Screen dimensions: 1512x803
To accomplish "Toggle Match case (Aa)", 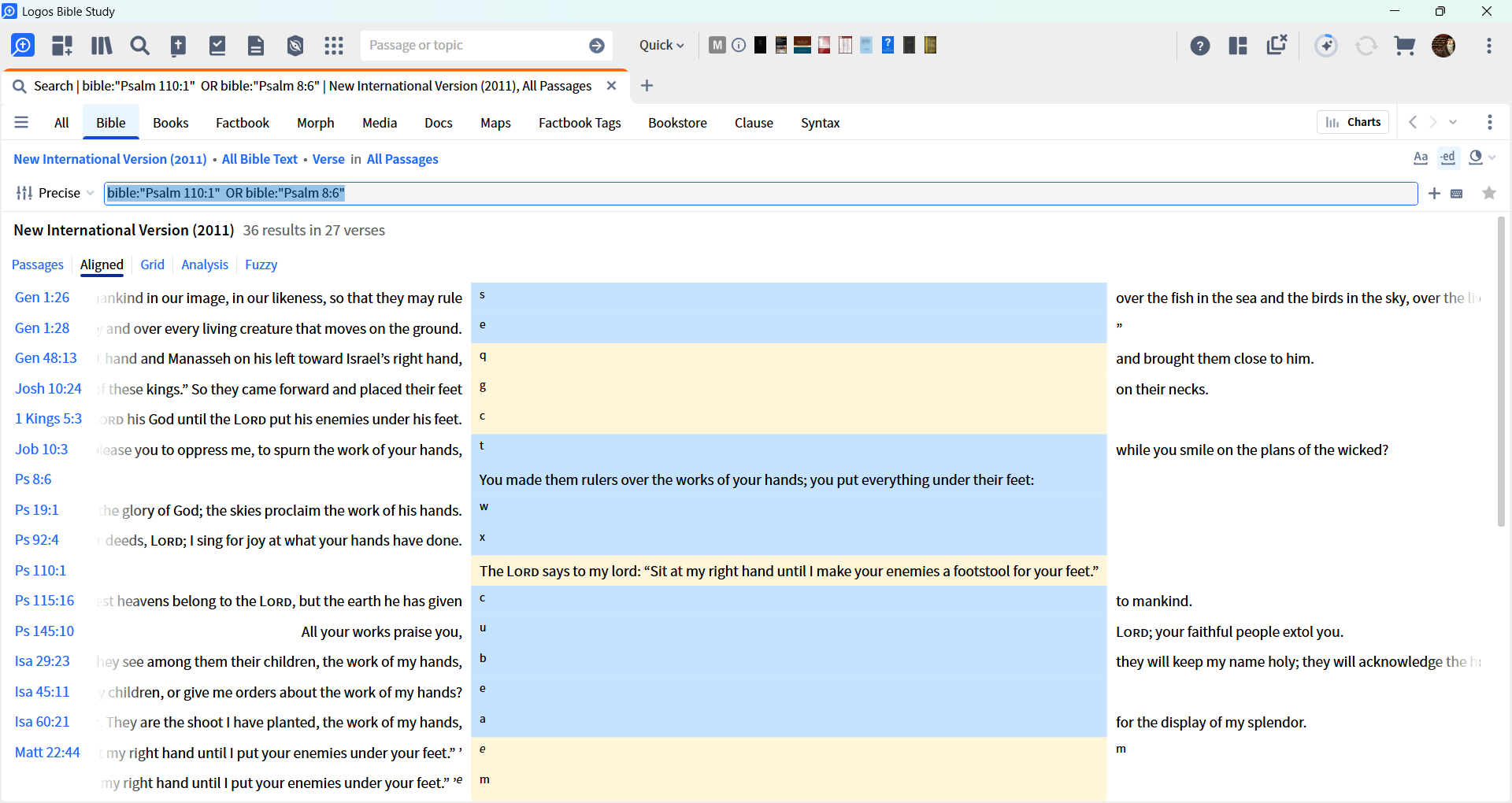I will (x=1421, y=158).
